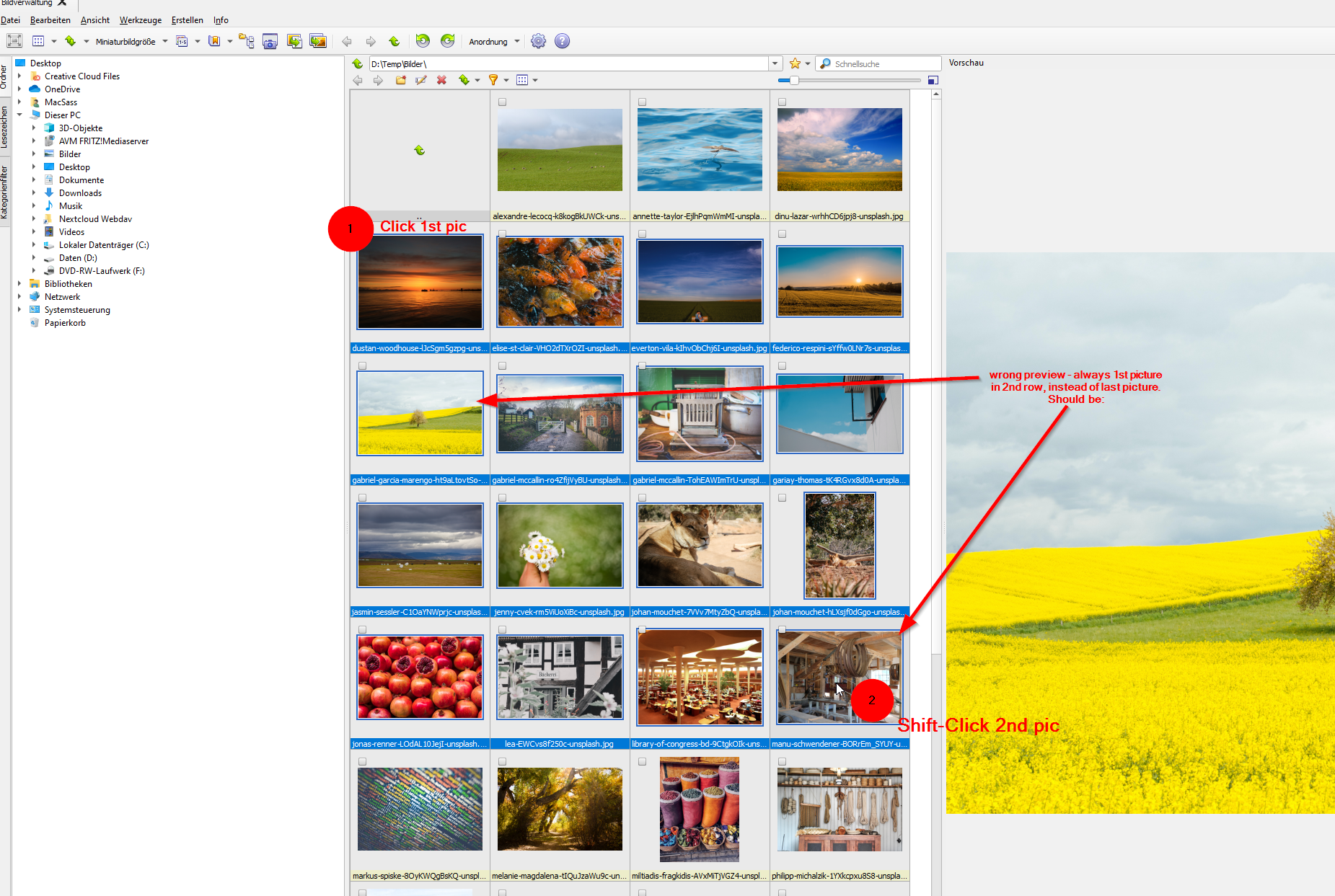The width and height of the screenshot is (1335, 896).
Task: Select Papierkorb in the folder tree
Action: pyautogui.click(x=65, y=322)
